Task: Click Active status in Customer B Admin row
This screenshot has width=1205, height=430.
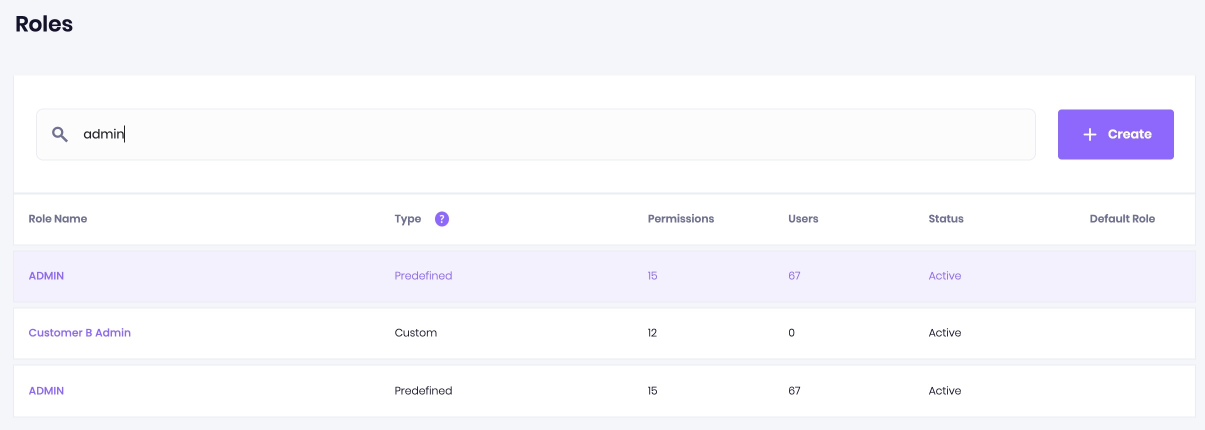Action: (x=945, y=333)
